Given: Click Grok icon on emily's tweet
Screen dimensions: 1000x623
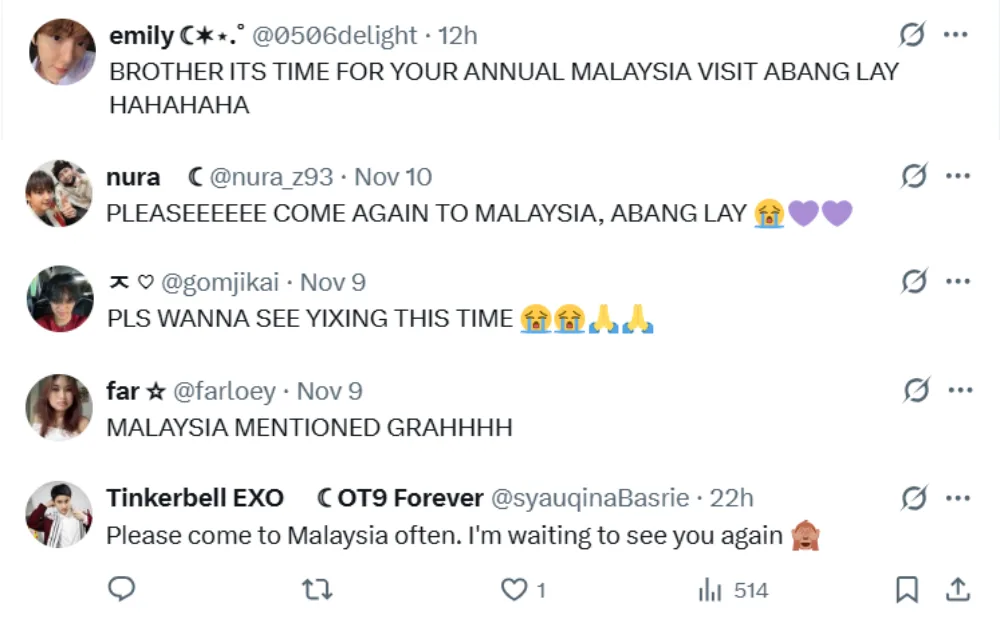Looking at the screenshot, I should [x=912, y=35].
